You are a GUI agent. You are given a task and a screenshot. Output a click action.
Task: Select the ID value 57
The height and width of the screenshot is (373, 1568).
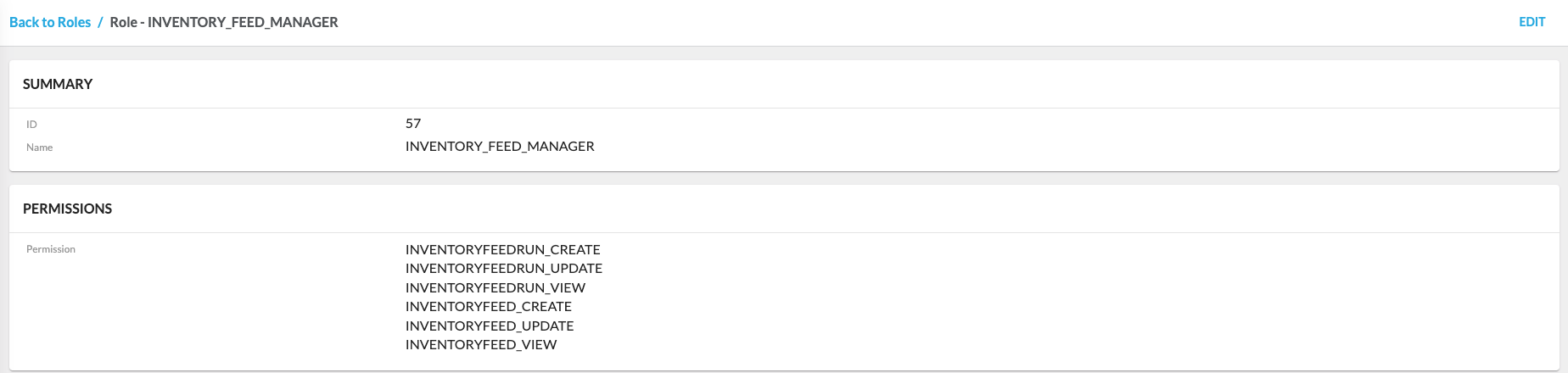413,124
